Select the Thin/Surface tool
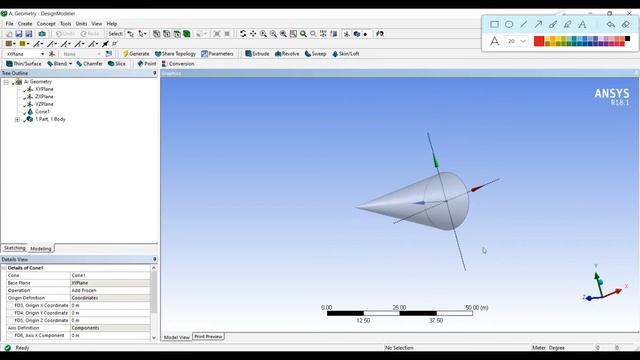Image resolution: width=640 pixels, height=360 pixels. point(24,64)
